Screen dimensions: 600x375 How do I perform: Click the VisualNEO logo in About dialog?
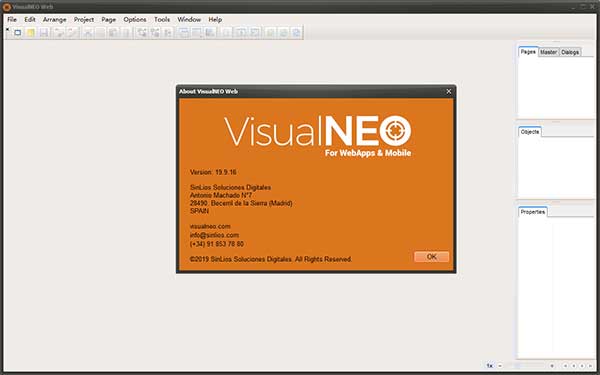coord(317,136)
